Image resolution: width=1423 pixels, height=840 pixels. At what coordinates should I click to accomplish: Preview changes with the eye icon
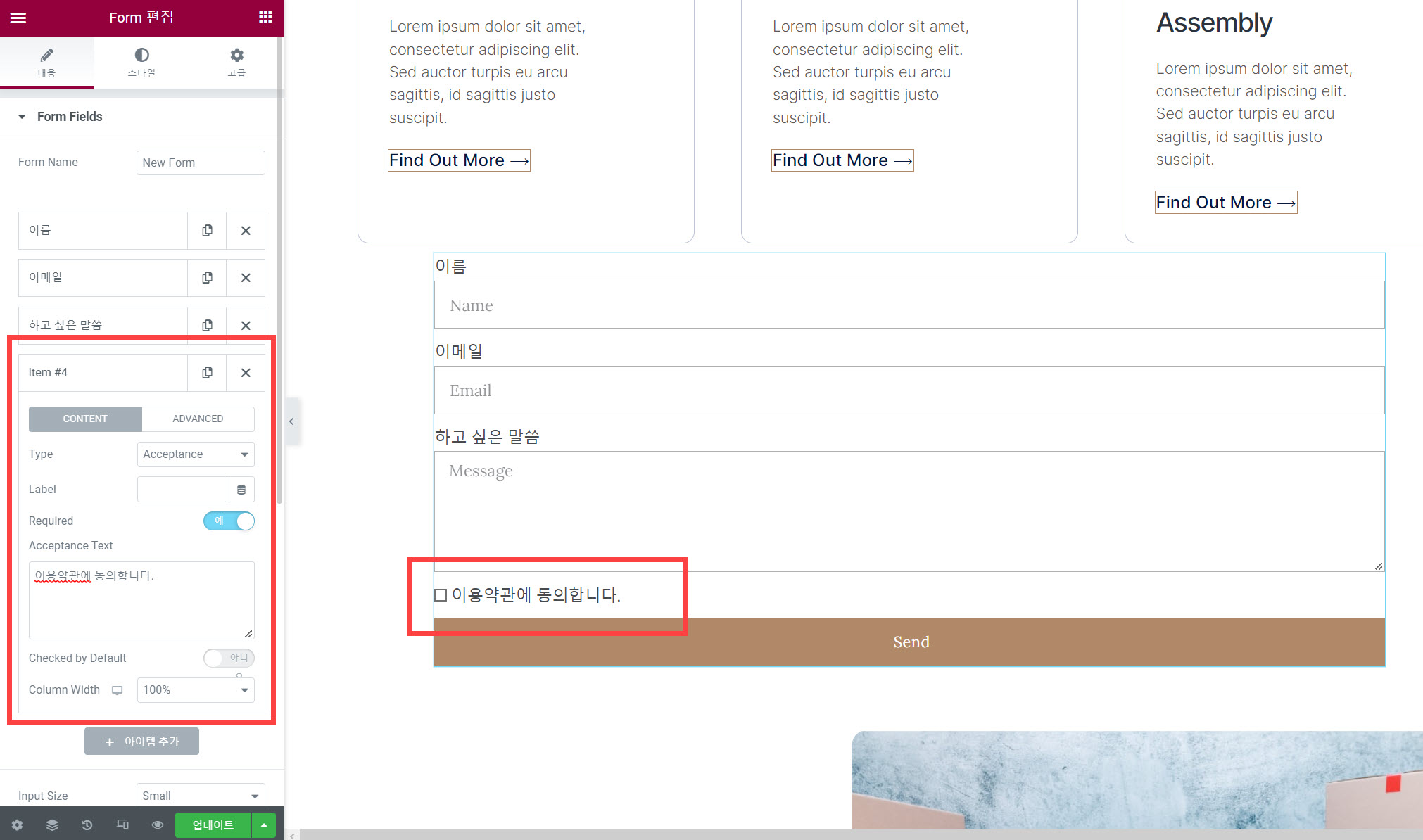click(157, 825)
